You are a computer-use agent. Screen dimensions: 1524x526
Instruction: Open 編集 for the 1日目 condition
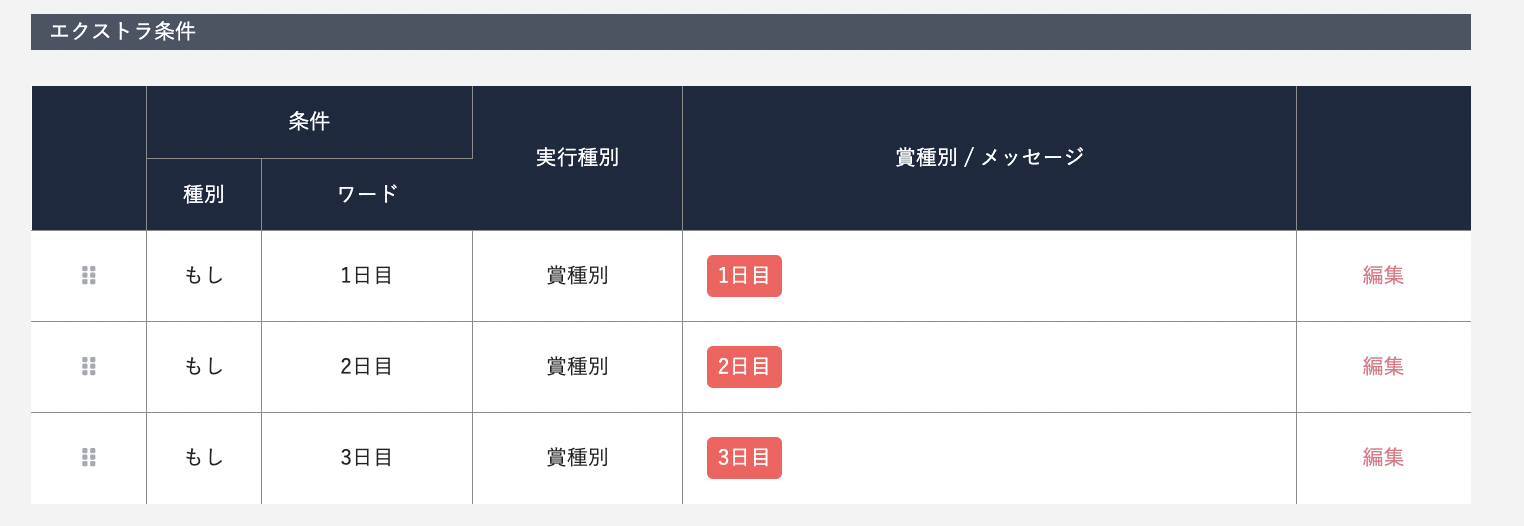pyautogui.click(x=1383, y=276)
